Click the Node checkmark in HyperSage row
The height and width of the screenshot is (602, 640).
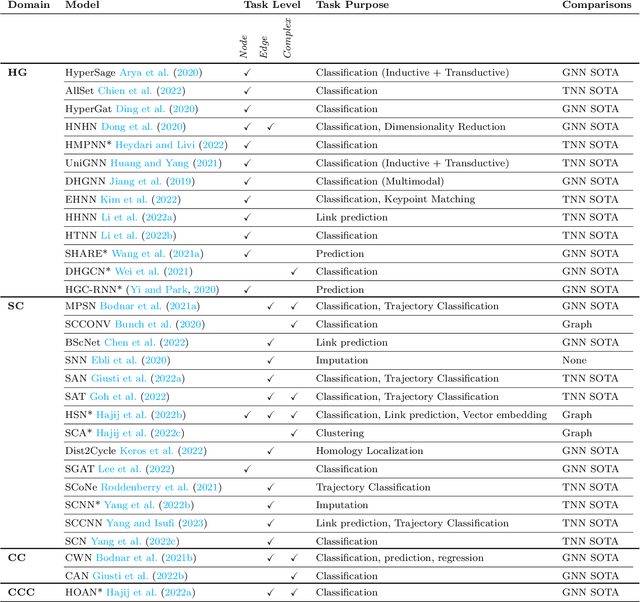click(247, 73)
